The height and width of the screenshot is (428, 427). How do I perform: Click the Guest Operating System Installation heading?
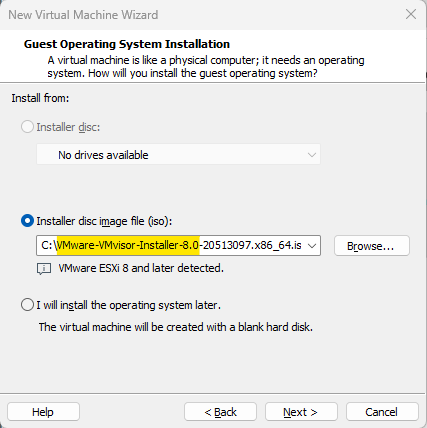tap(127, 44)
